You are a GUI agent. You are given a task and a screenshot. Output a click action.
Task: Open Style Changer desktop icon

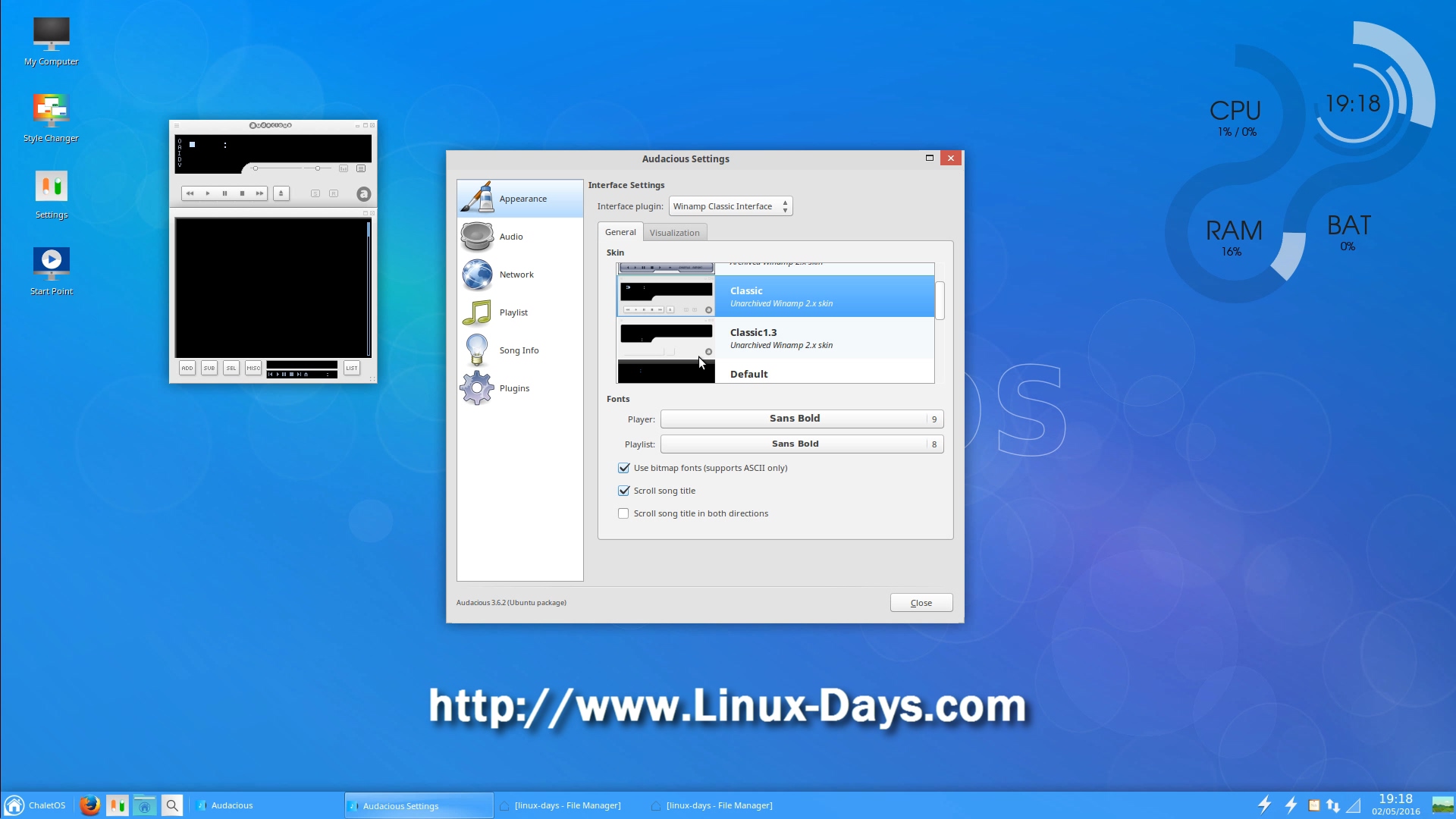(x=51, y=118)
